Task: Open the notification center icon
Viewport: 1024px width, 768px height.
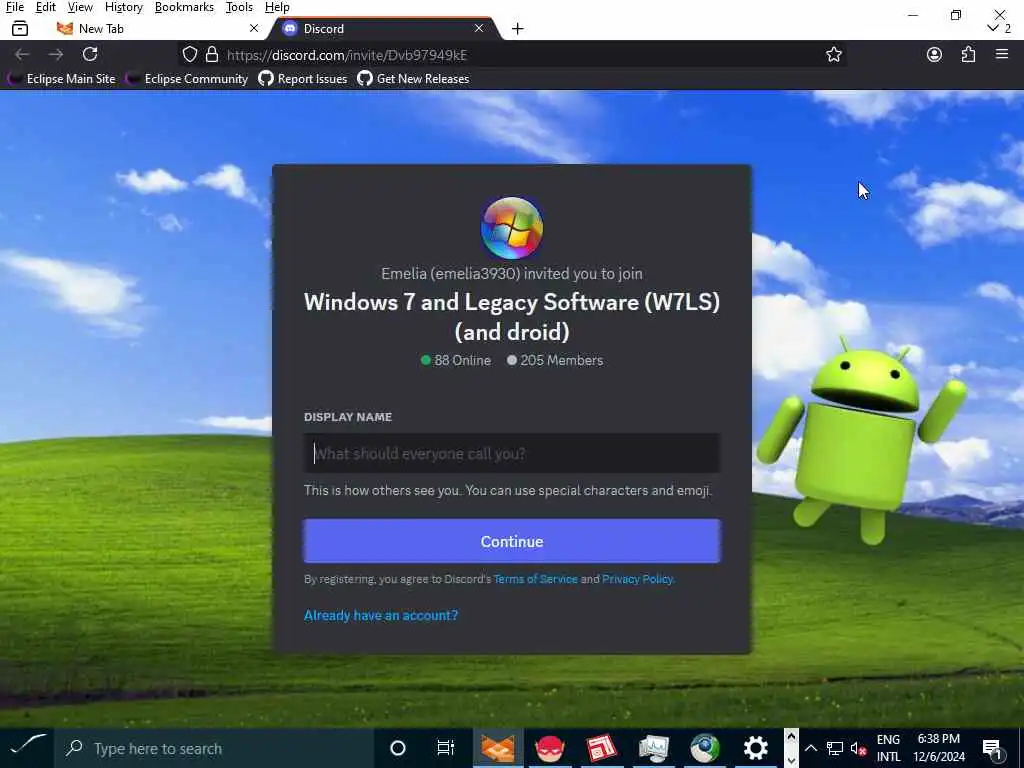Action: click(x=993, y=748)
